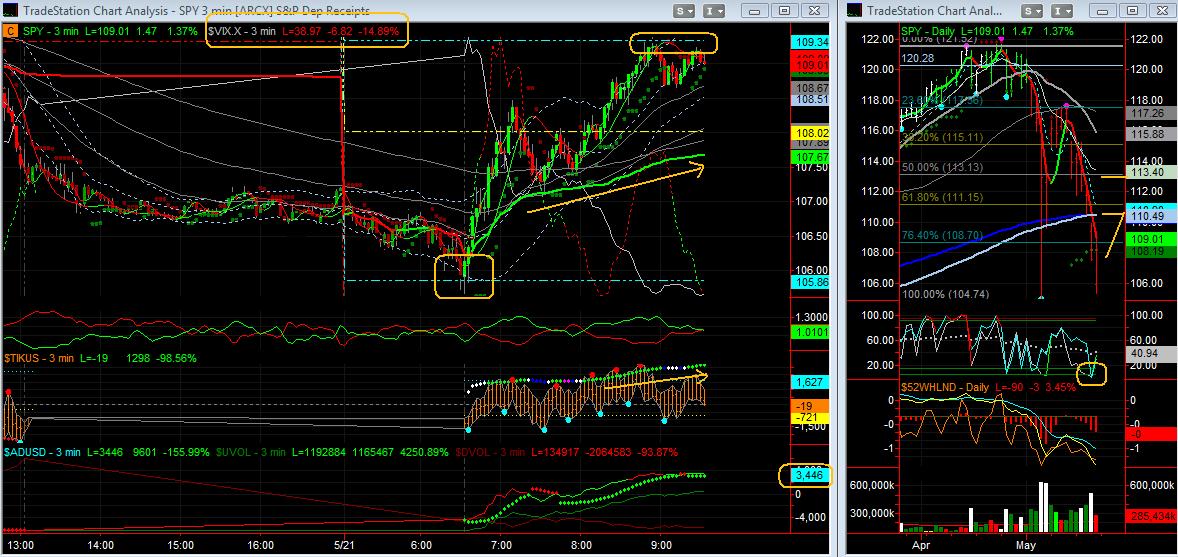Select the '$VIX.X - 3 min' symbol label
The width and height of the screenshot is (1178, 557).
[x=243, y=31]
